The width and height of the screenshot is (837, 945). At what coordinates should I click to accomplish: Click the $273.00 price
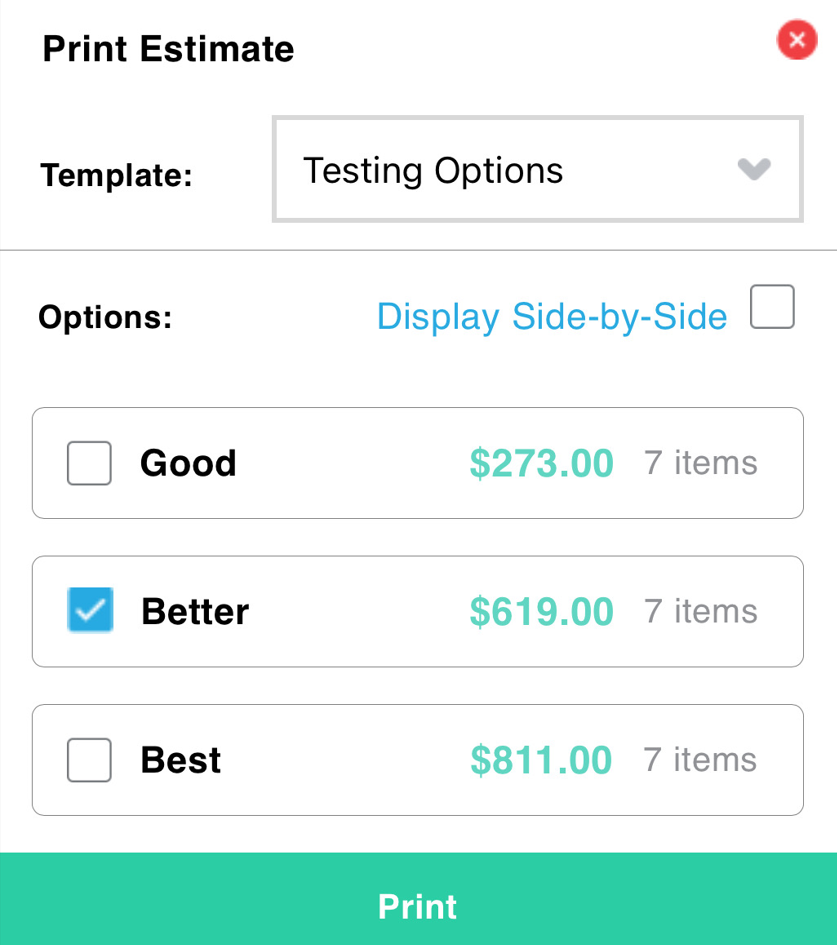[x=541, y=463]
